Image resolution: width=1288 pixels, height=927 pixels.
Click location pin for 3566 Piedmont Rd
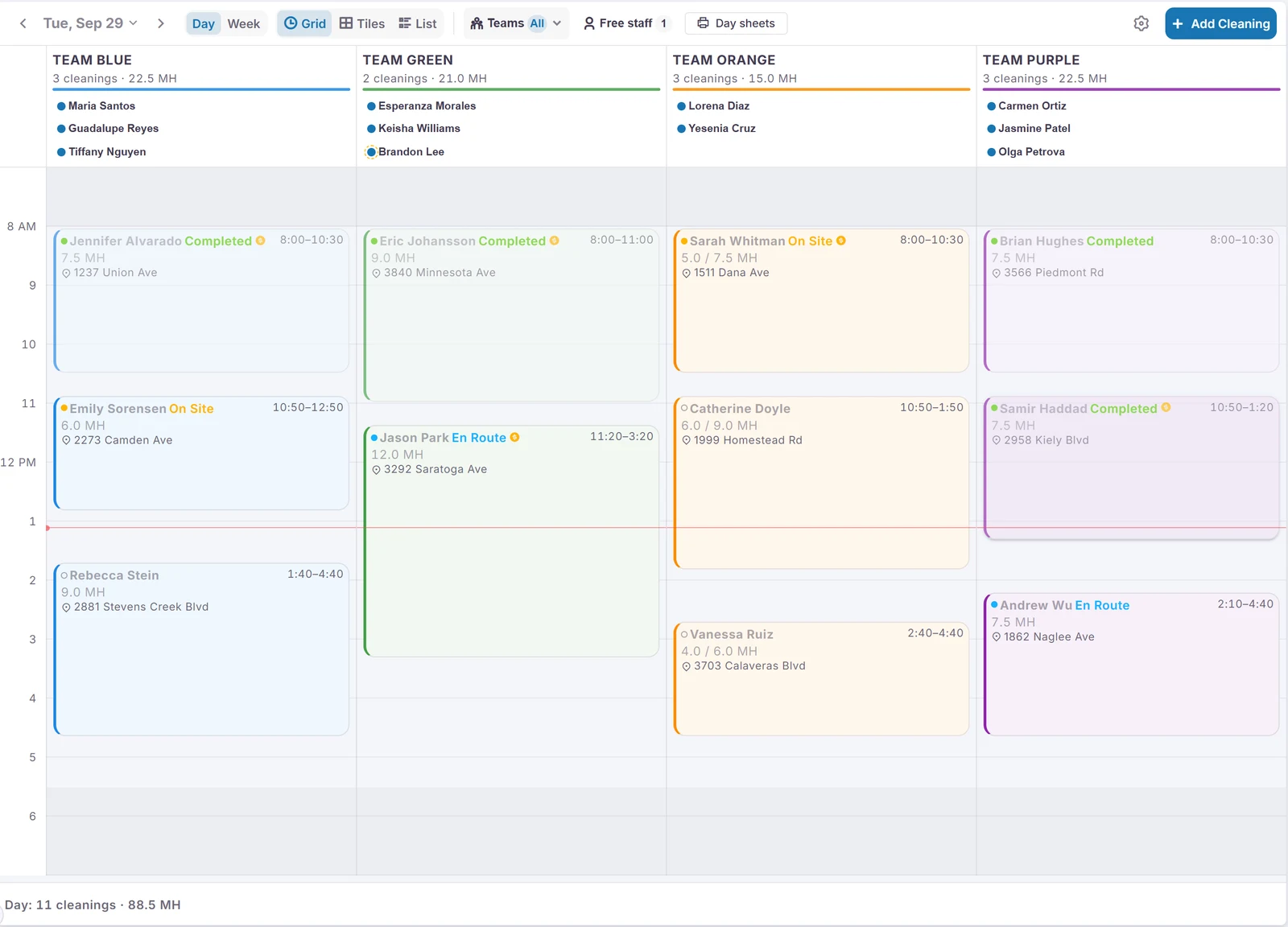pos(996,274)
